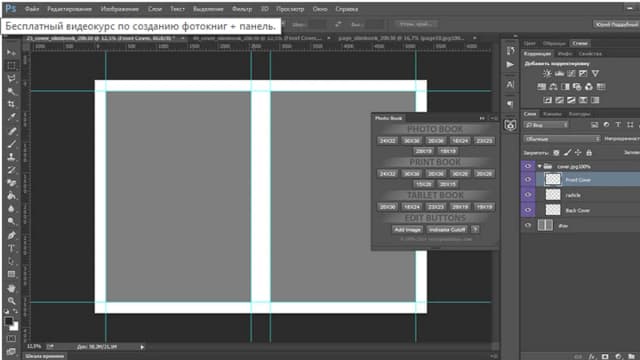Screen dimensions: 640x360
Task: Add an Invert adjustment layer
Action: point(547,100)
